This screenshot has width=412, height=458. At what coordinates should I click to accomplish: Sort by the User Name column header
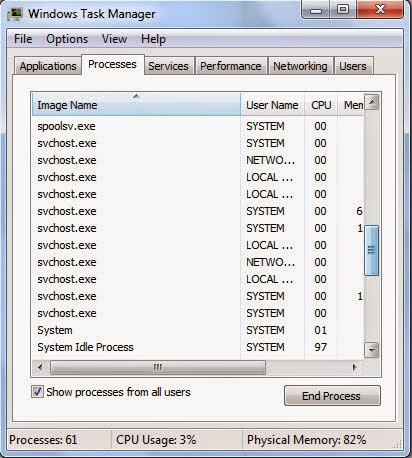click(x=272, y=105)
